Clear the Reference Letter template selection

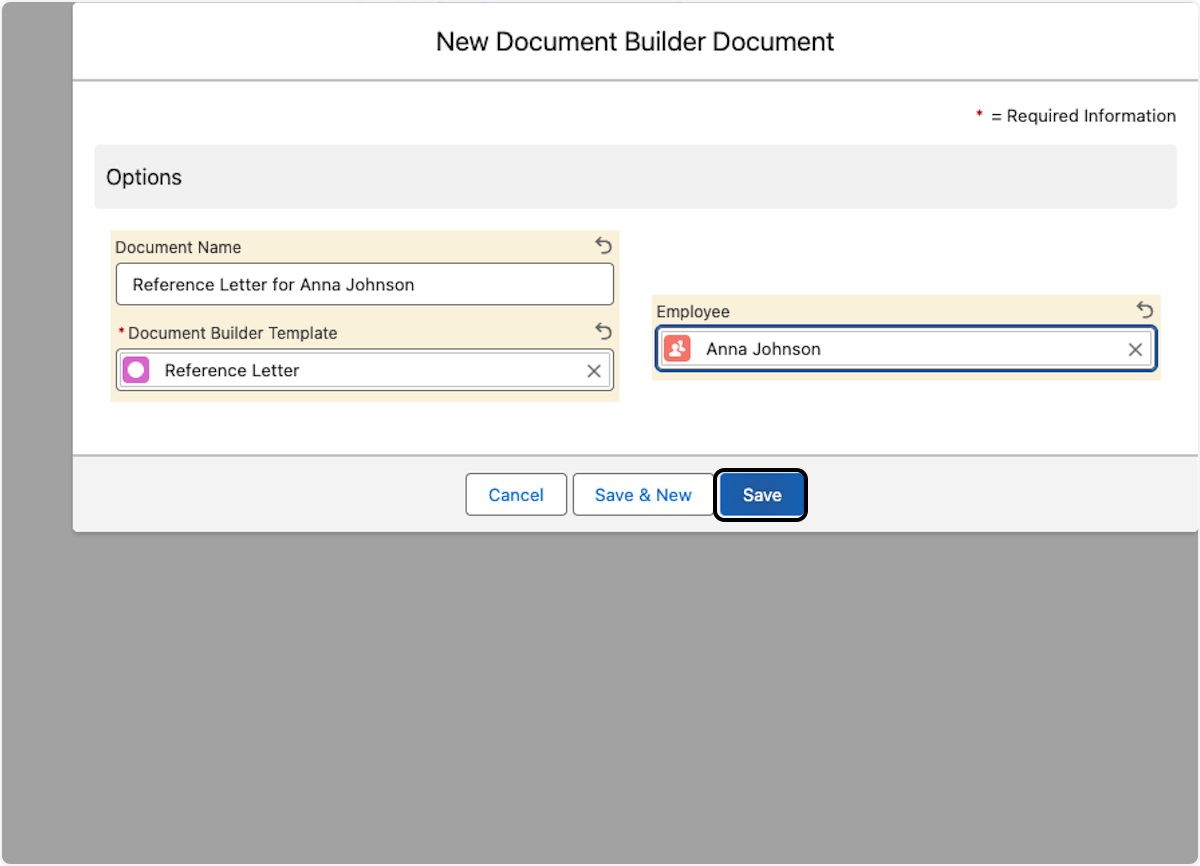click(x=594, y=371)
